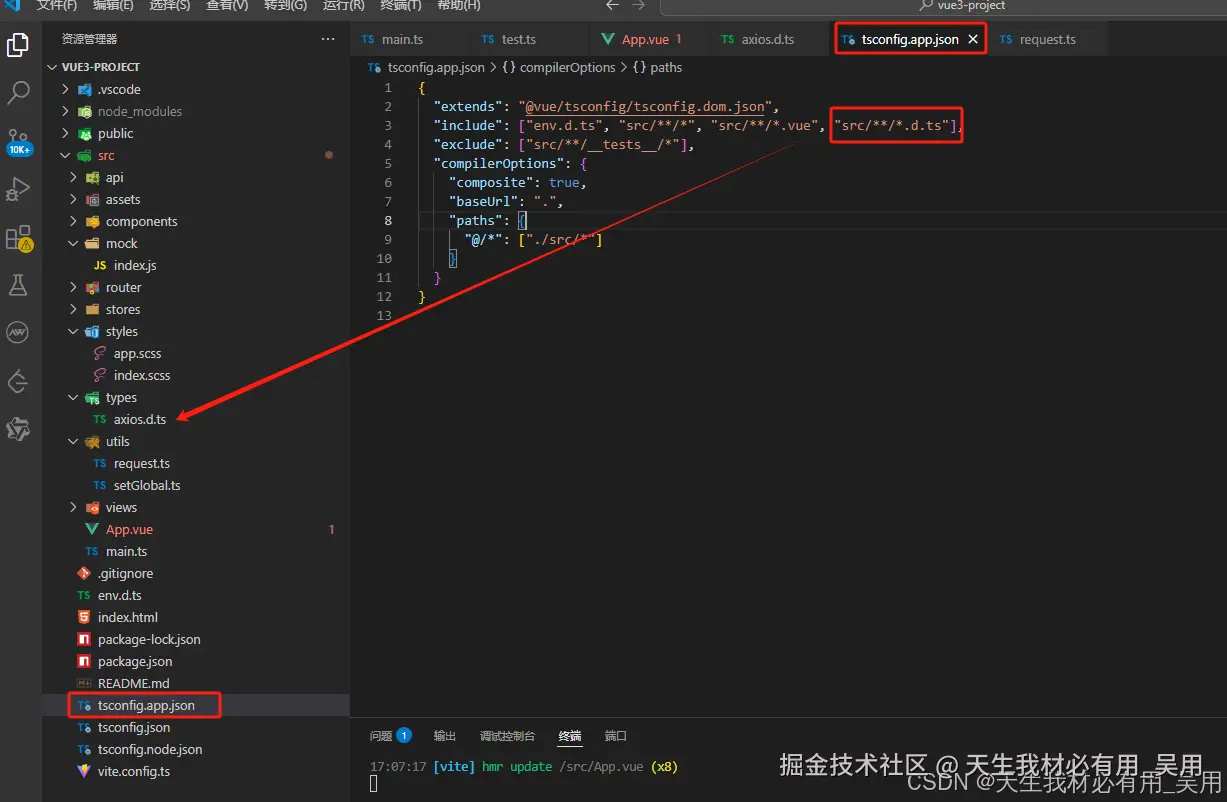
Task: Open the Testing beaker icon
Action: coord(18,285)
